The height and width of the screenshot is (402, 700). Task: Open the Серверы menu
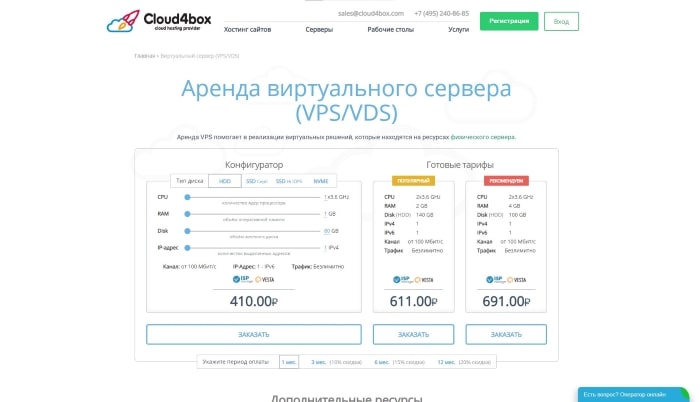[319, 29]
